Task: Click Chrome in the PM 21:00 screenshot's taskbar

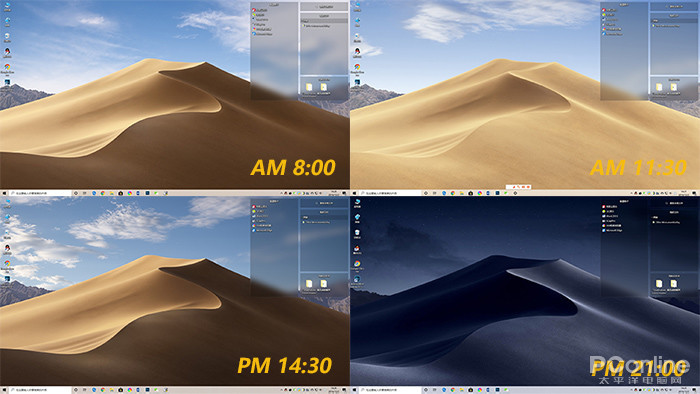Action: coord(453,390)
